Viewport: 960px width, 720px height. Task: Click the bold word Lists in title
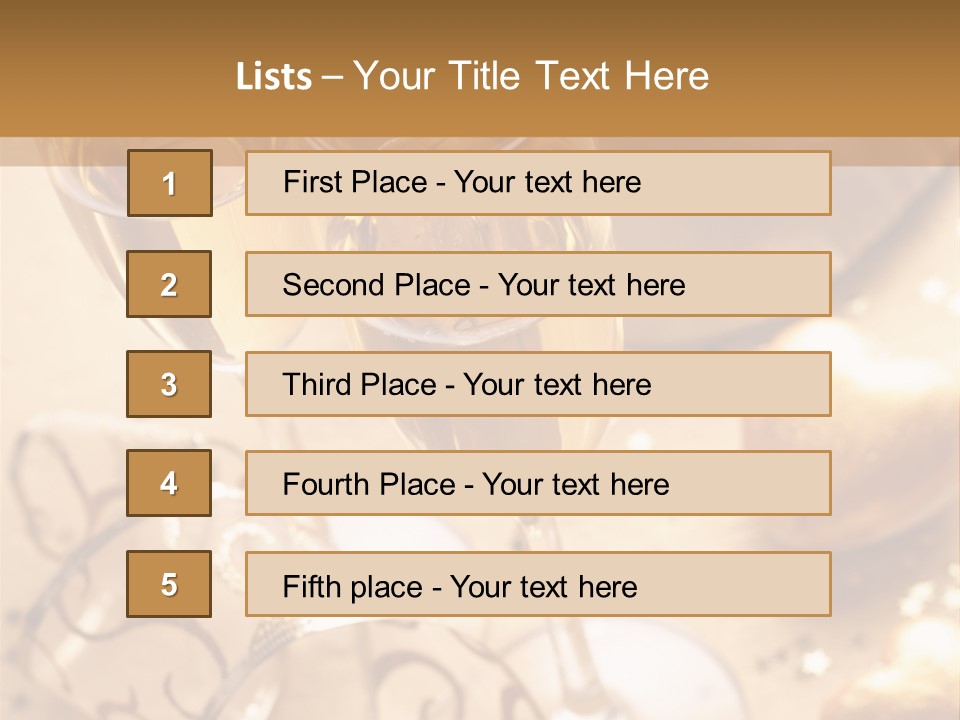273,77
